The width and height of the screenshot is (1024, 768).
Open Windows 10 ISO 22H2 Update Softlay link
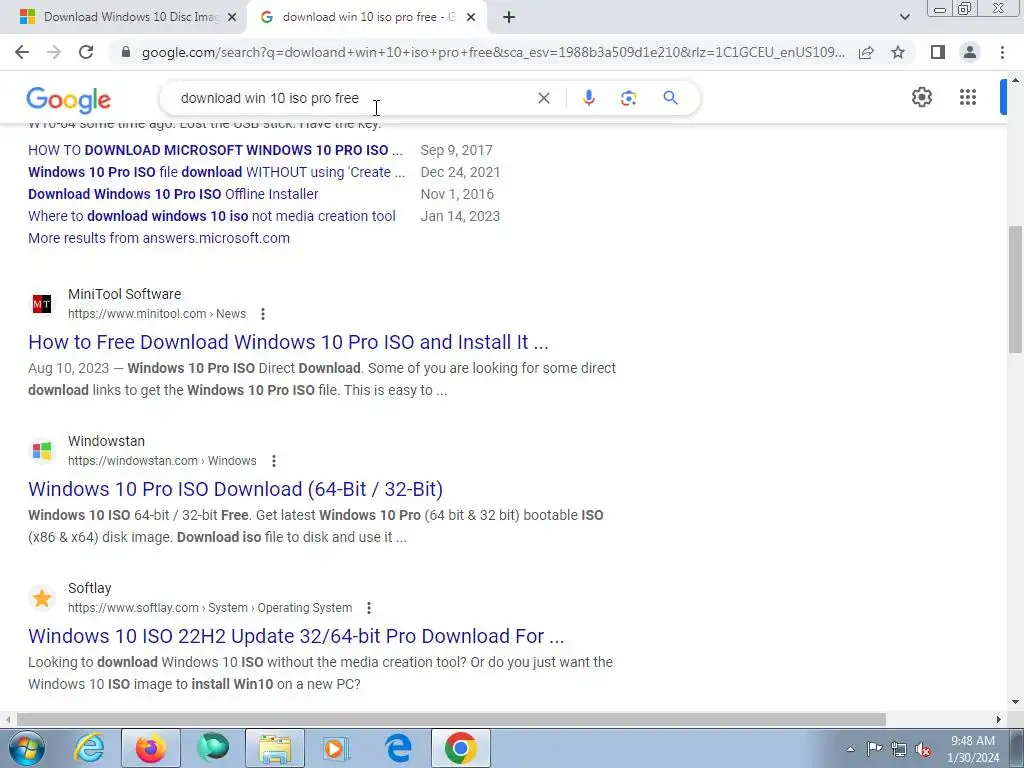(296, 636)
